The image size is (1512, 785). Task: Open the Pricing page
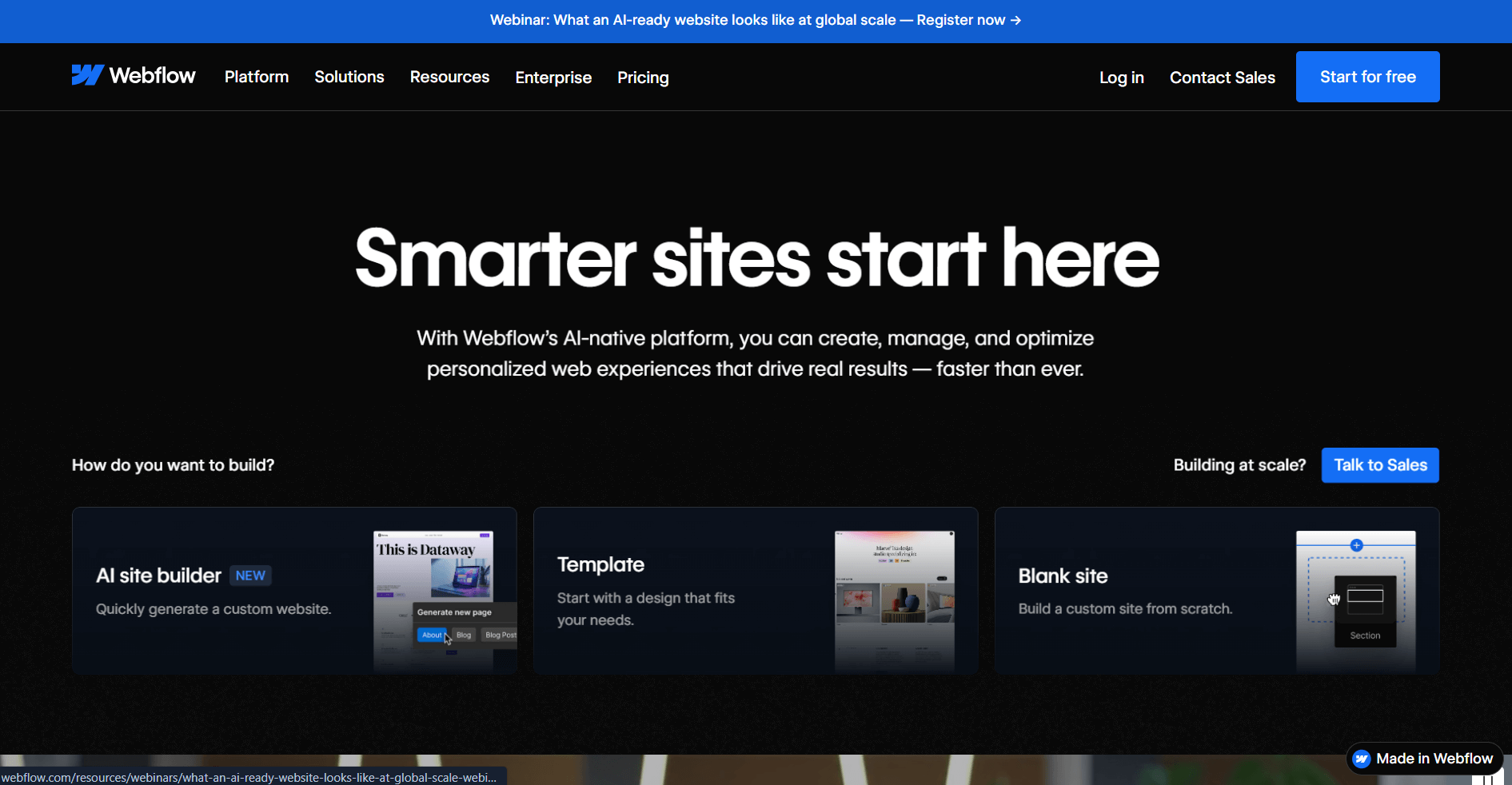coord(643,78)
